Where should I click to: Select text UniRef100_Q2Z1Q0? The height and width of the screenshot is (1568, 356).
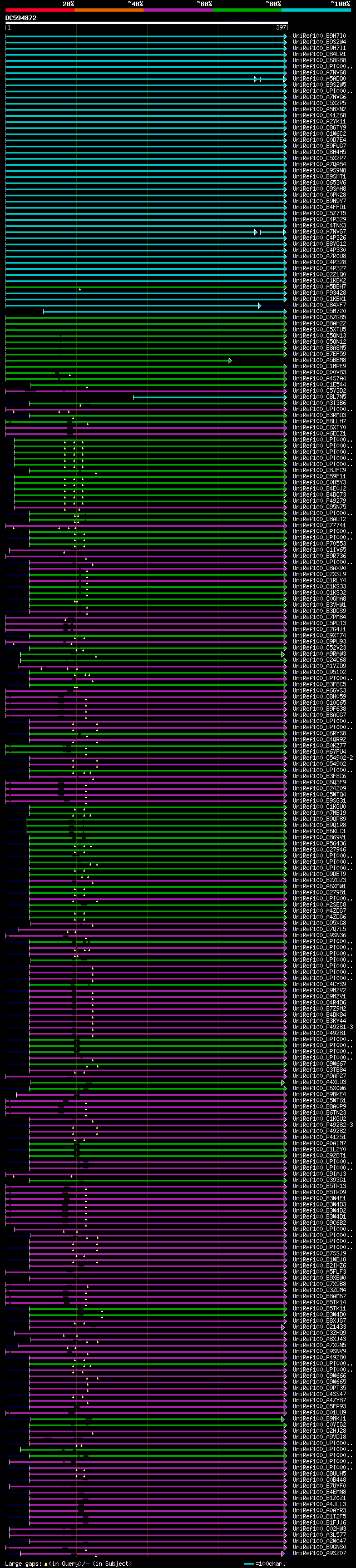319,275
